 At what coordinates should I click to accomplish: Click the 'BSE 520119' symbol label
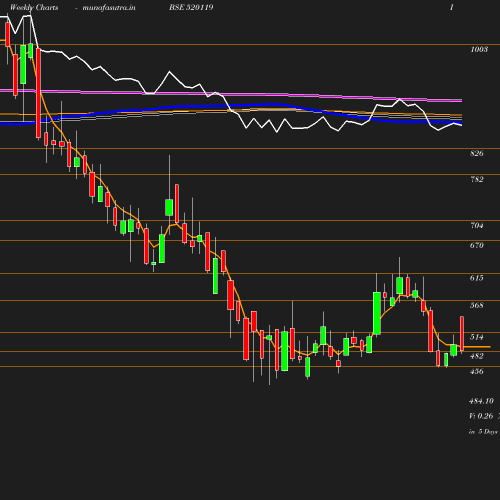(x=191, y=7)
